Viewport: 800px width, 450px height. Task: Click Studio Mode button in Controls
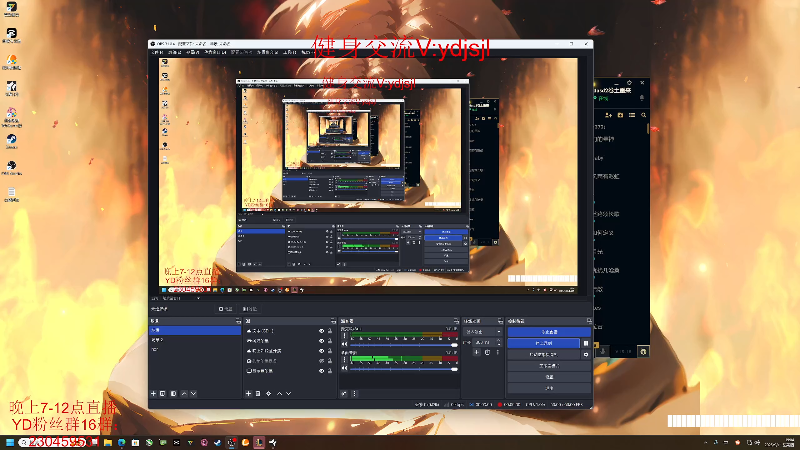tap(549, 365)
